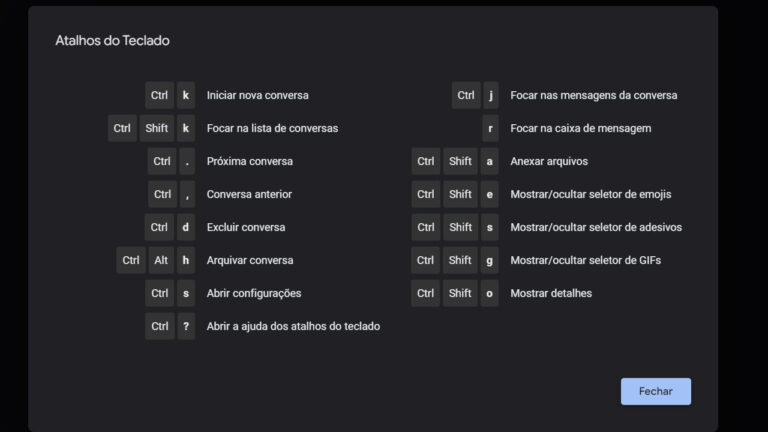Click the 'o' key badge for Mostrar detalhes
Screen dimensions: 768x432
coord(489,293)
